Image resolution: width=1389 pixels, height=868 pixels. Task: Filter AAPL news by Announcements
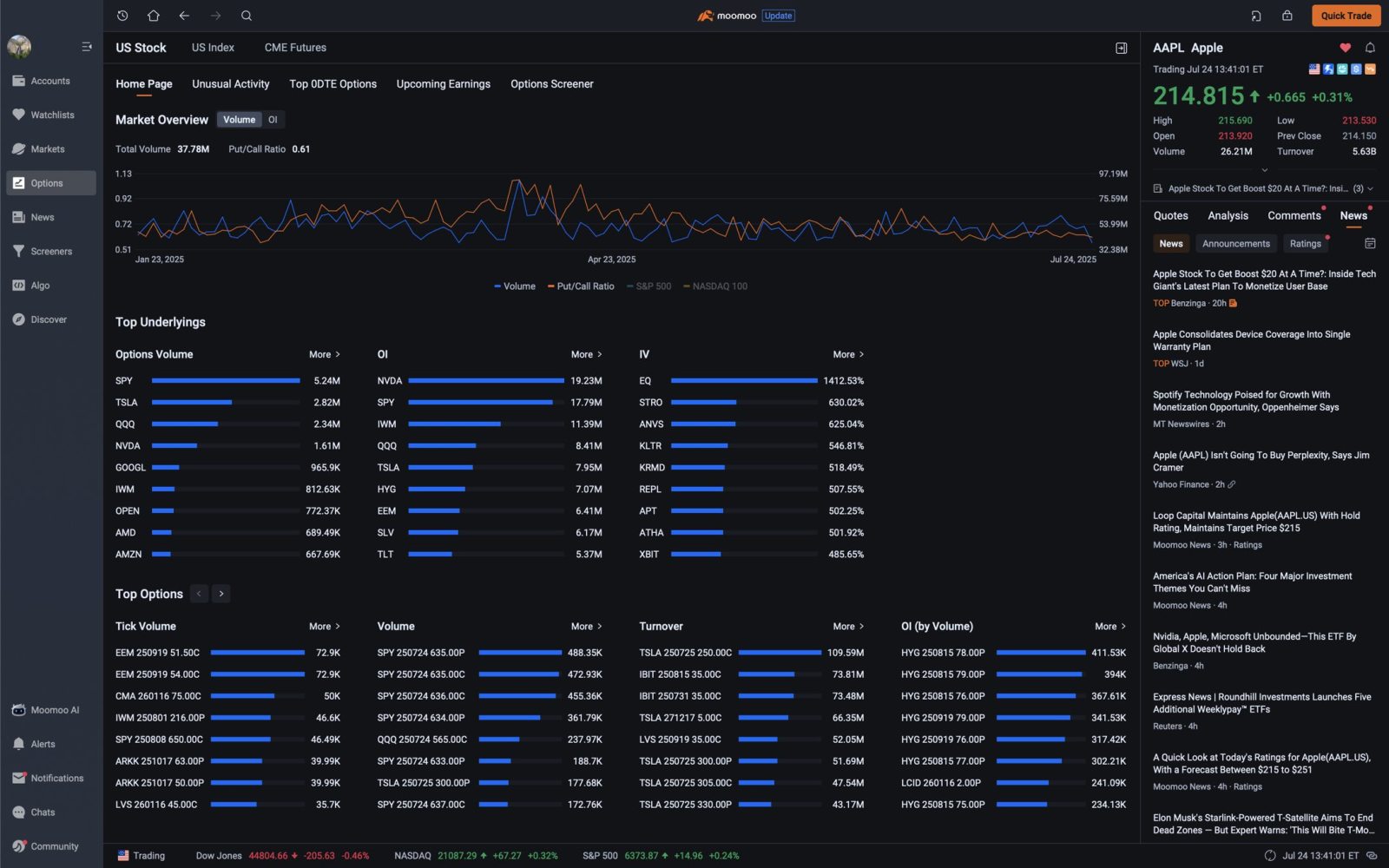coord(1236,244)
